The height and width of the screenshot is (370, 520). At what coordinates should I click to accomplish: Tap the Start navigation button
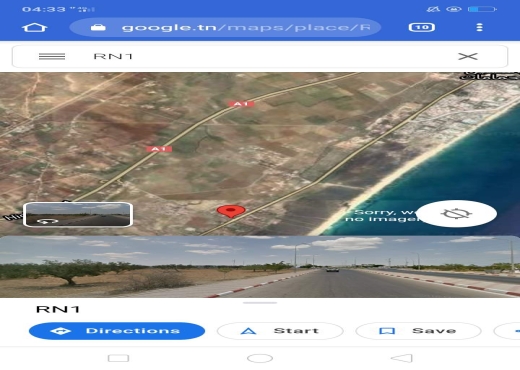click(x=280, y=331)
